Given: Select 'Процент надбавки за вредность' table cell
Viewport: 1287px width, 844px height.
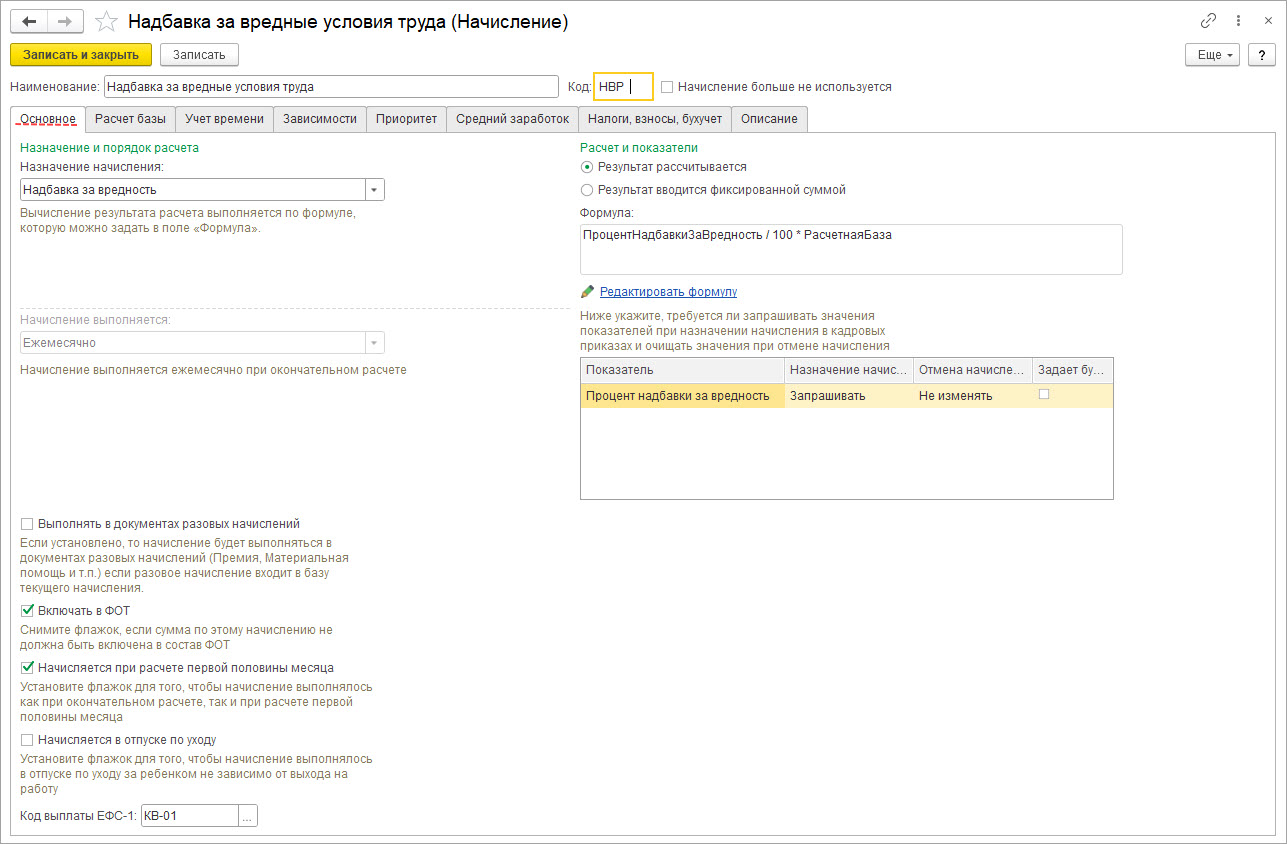Looking at the screenshot, I should [682, 396].
